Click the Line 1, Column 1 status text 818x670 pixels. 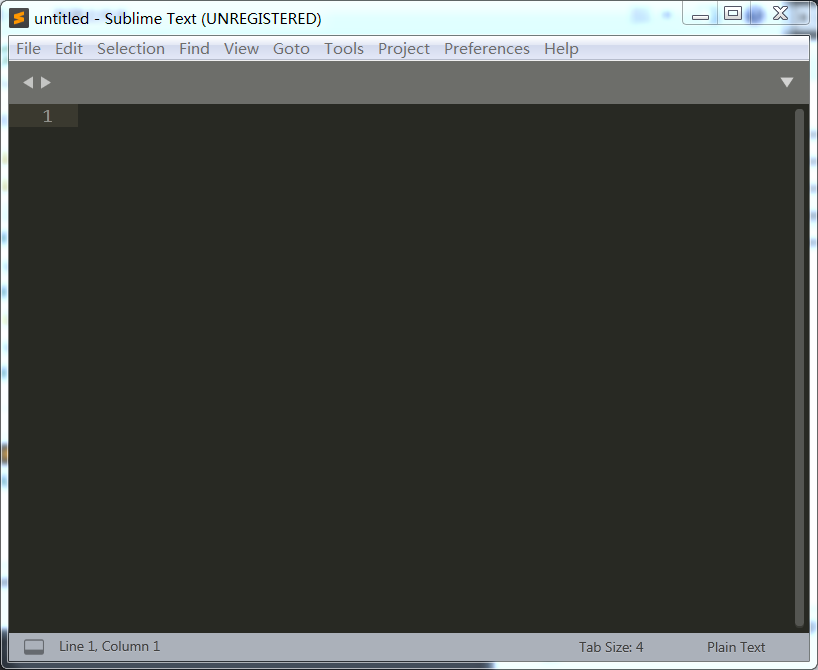click(110, 647)
